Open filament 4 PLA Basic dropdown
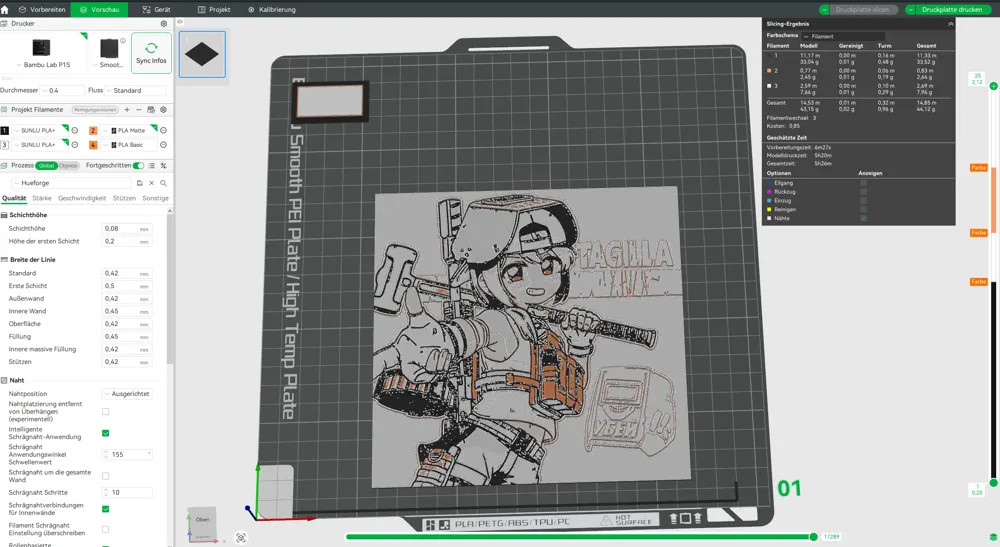The width and height of the screenshot is (1000, 547). tap(128, 145)
